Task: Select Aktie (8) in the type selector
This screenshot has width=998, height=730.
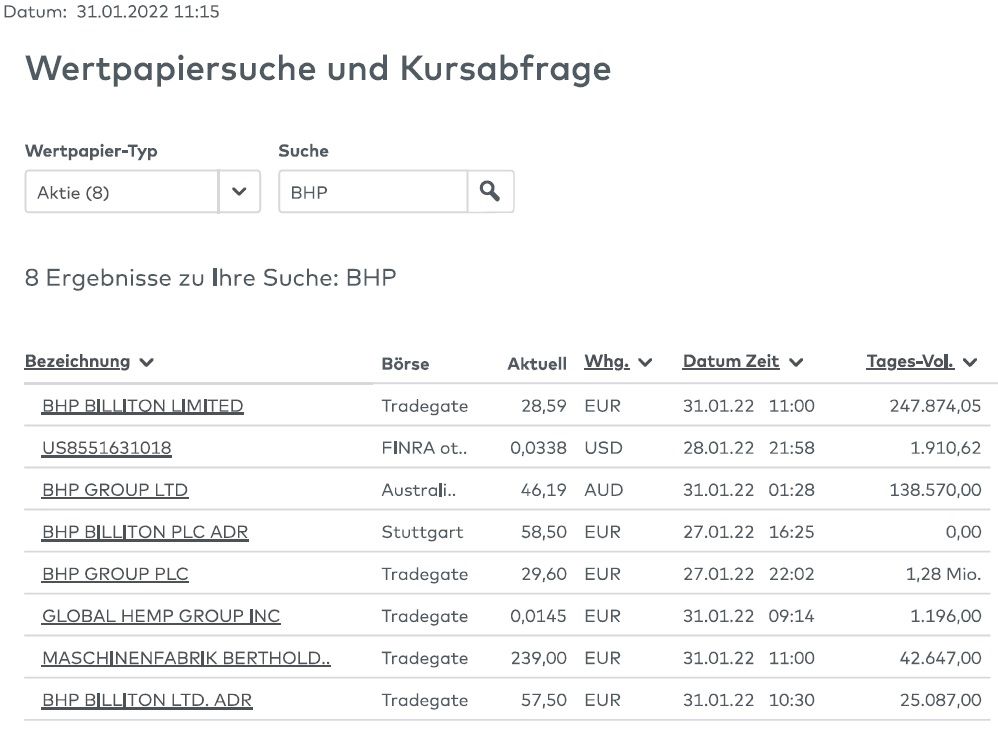Action: (x=120, y=191)
